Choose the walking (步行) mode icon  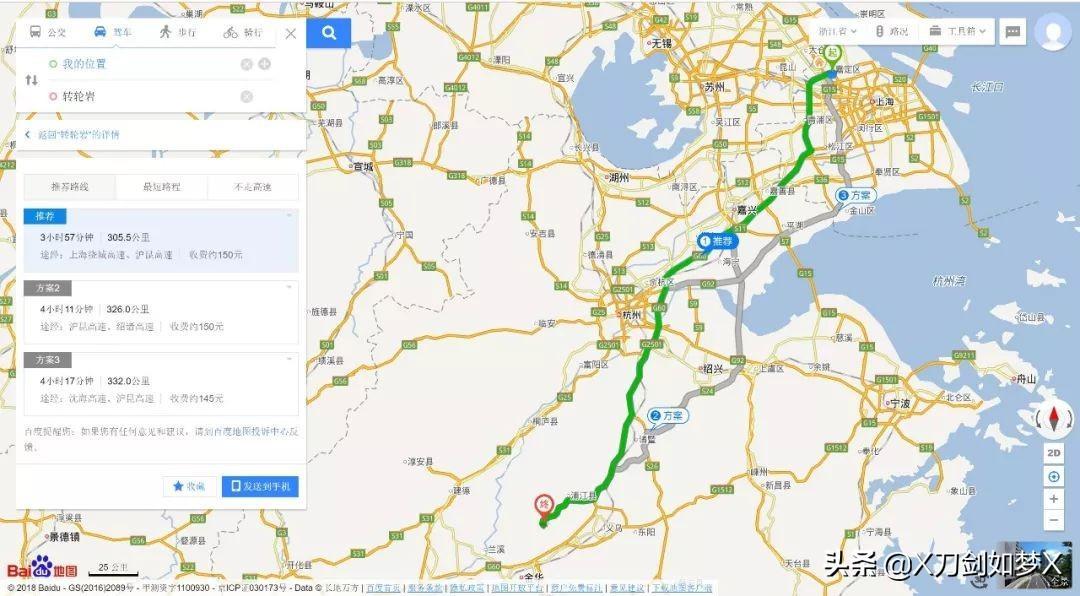tap(165, 32)
